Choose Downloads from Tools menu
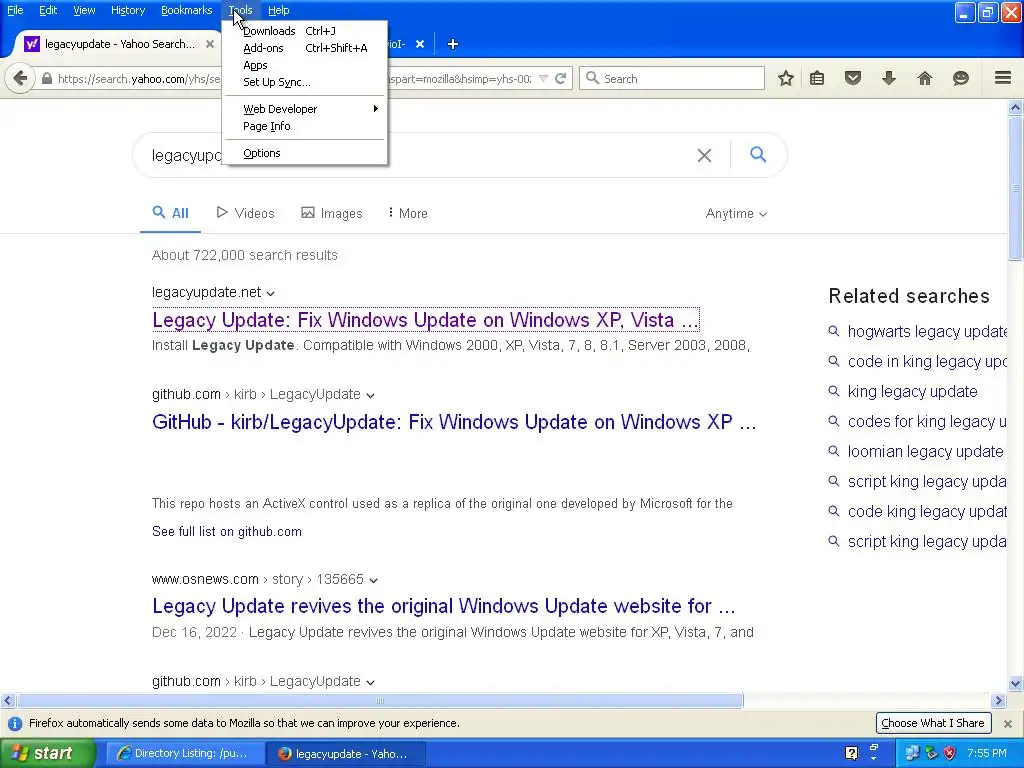1024x768 pixels. point(304,31)
